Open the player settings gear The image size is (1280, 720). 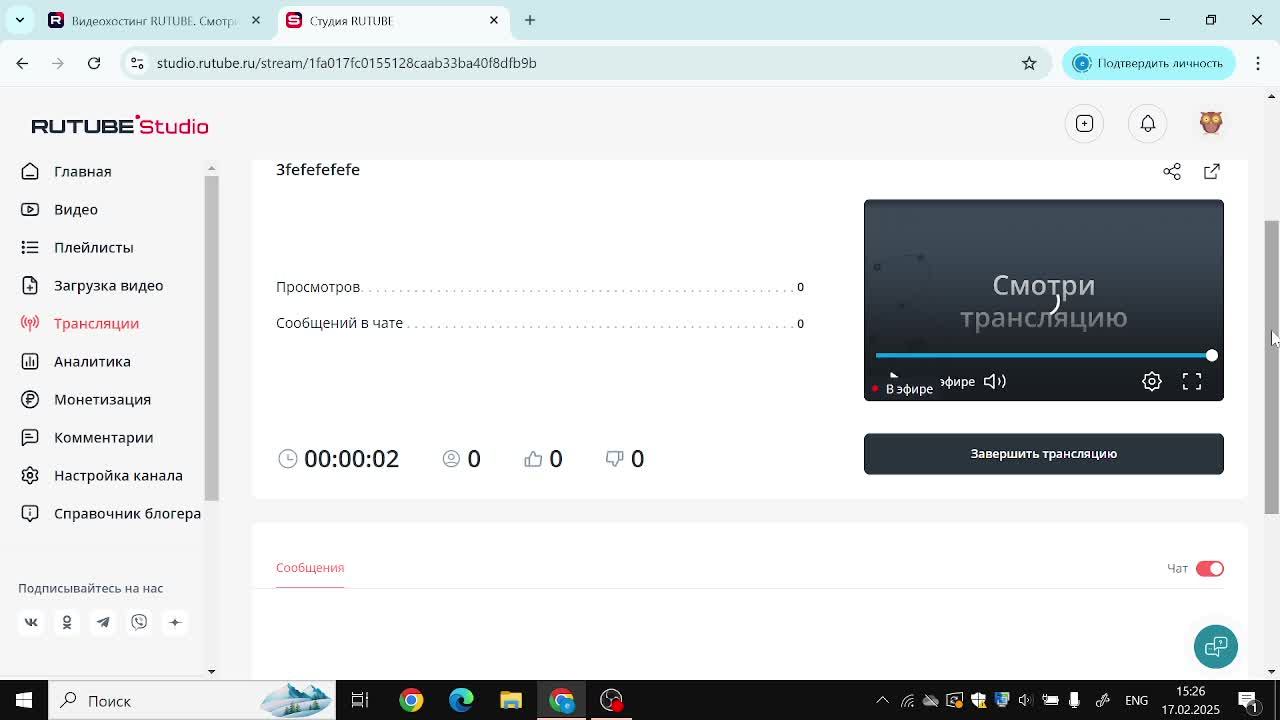(x=1152, y=381)
